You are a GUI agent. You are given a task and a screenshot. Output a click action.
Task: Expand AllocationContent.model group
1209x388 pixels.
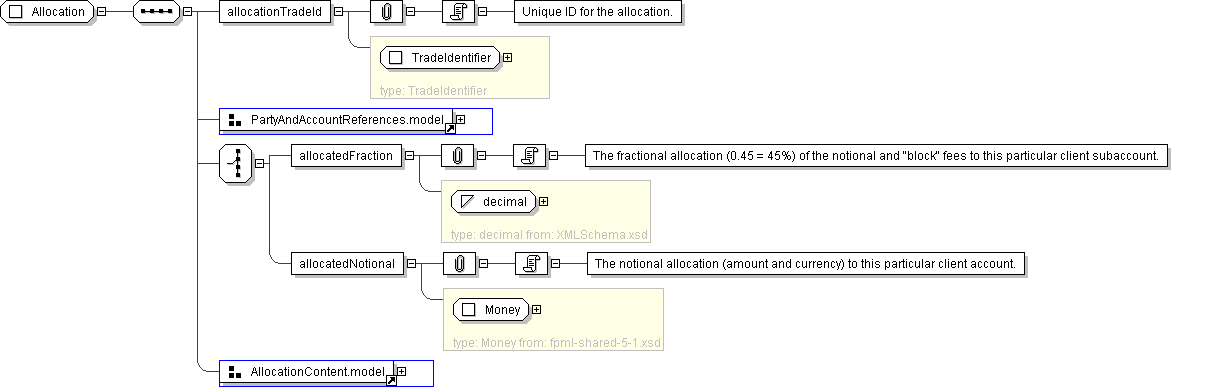(x=401, y=372)
